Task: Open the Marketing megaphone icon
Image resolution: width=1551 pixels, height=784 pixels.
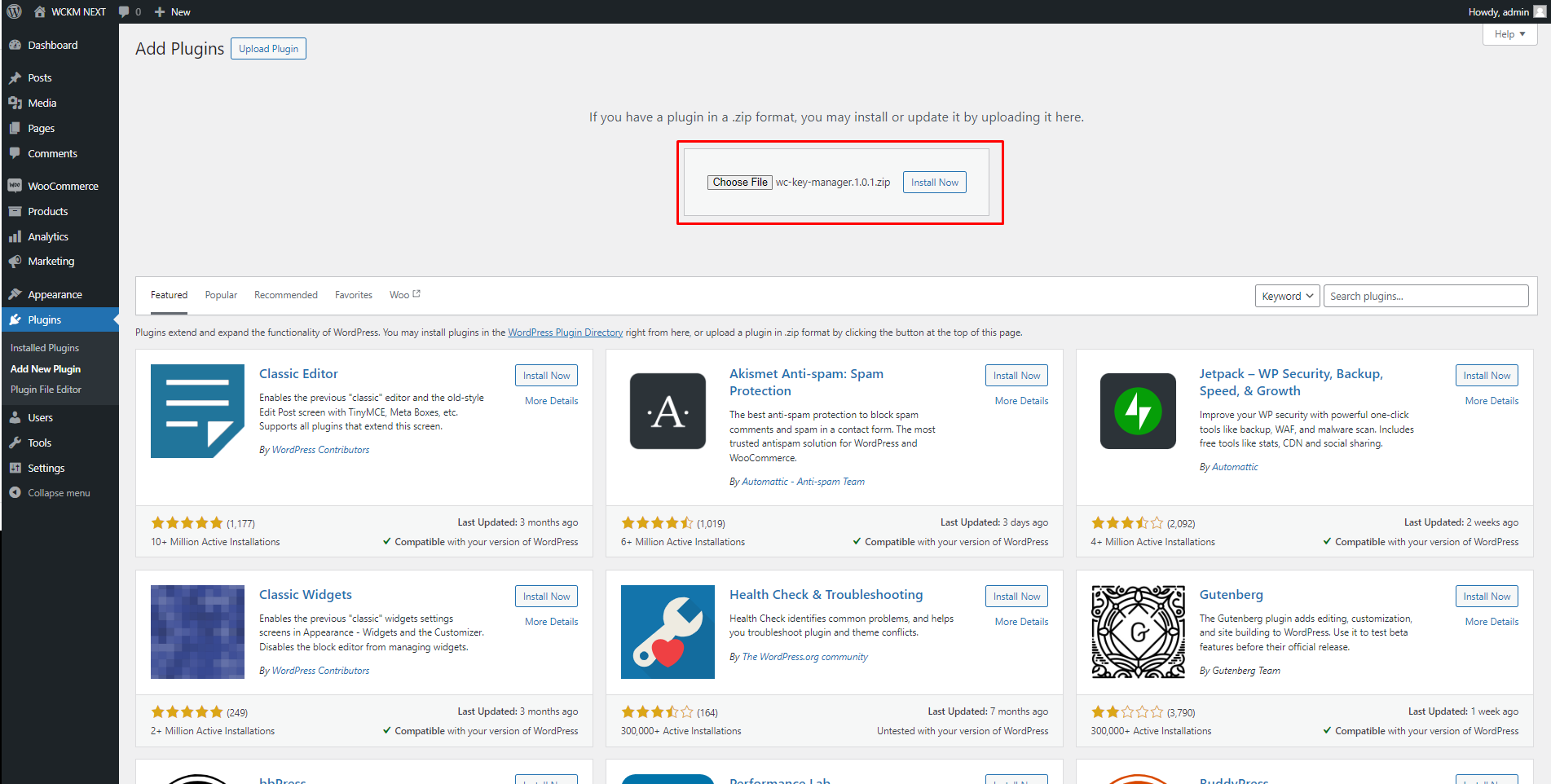Action: pos(15,261)
